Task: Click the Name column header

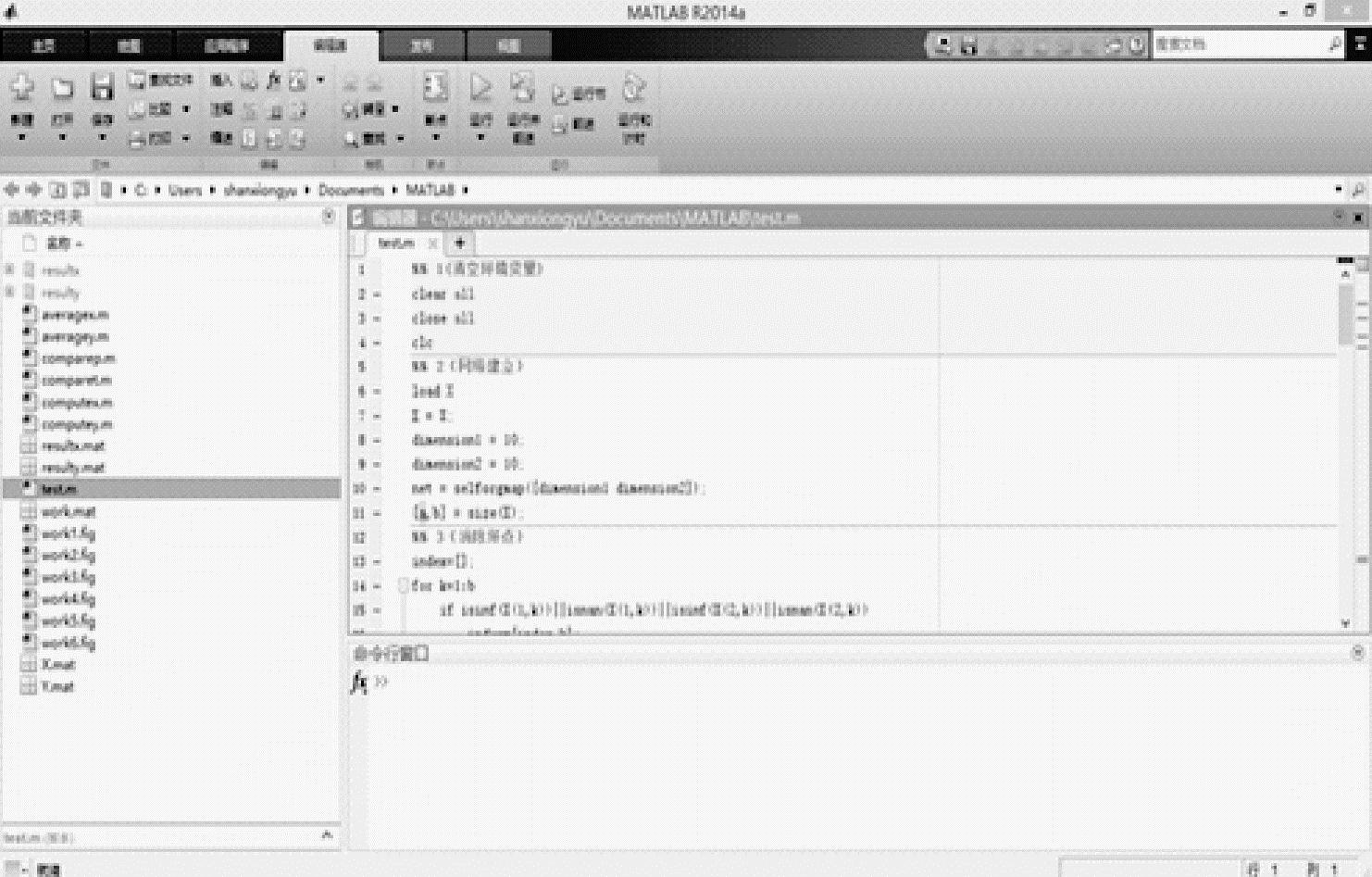Action: pos(64,244)
